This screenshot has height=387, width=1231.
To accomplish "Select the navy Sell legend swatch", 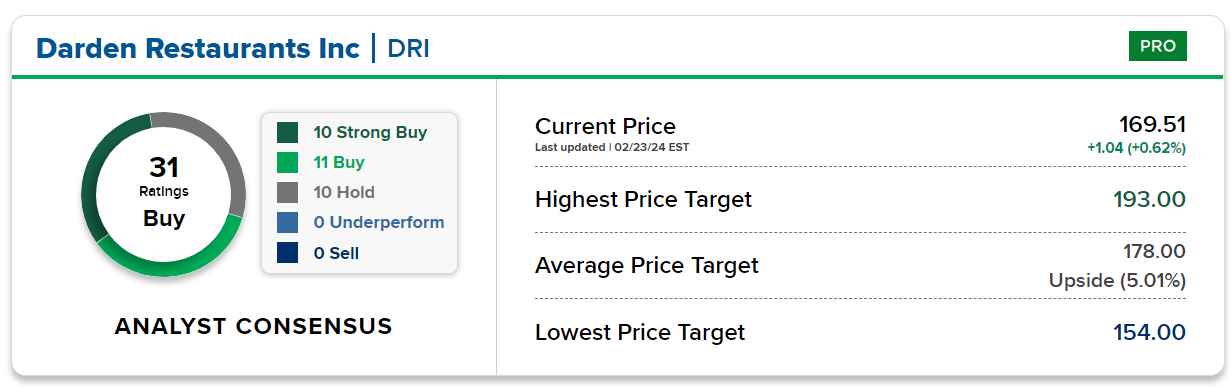I will click(x=287, y=253).
